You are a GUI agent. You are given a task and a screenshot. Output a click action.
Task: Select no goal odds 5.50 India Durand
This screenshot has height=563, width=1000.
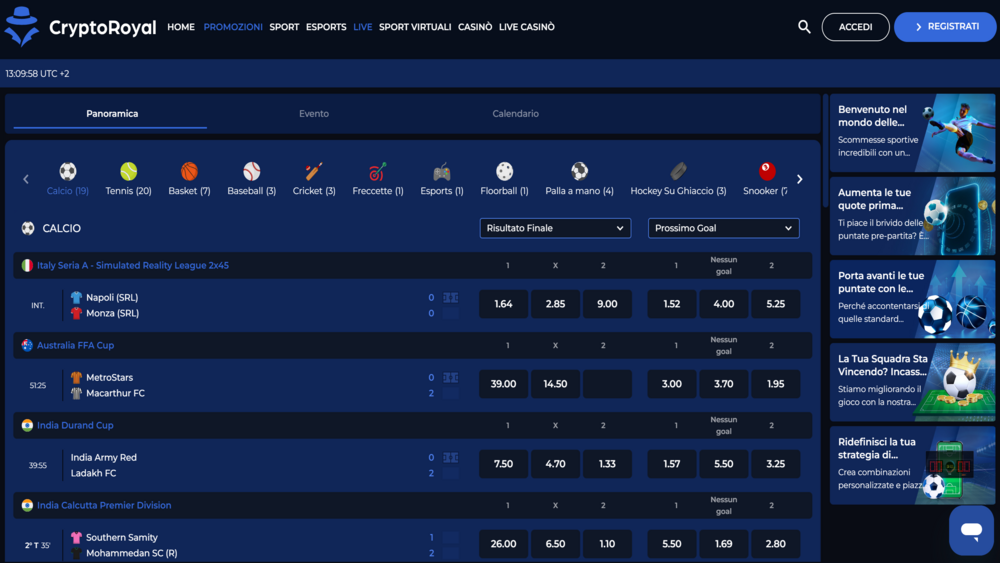coord(723,464)
